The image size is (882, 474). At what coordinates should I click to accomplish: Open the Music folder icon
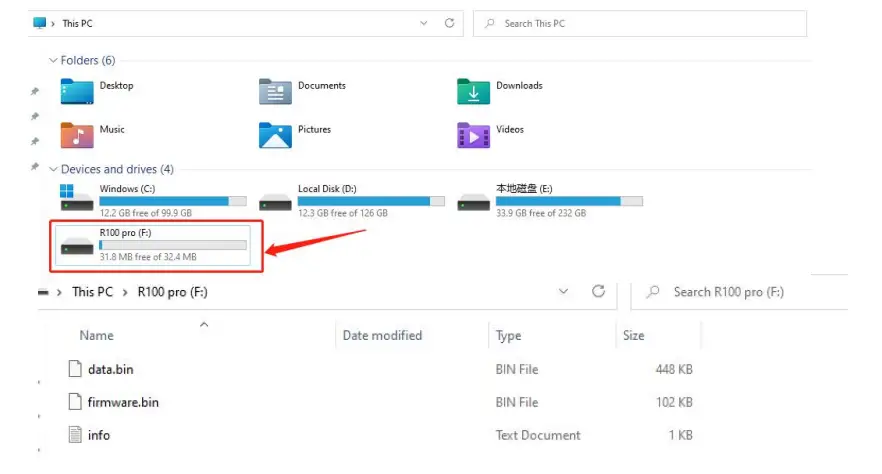coord(76,136)
